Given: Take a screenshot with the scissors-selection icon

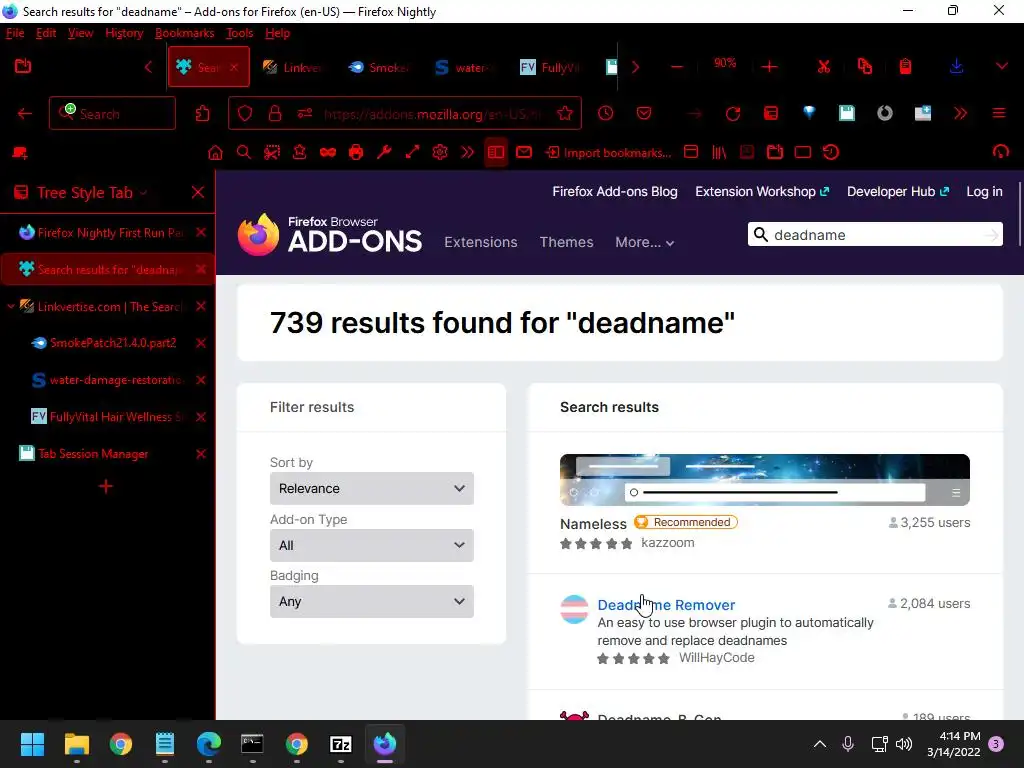Looking at the screenshot, I should click(x=272, y=153).
